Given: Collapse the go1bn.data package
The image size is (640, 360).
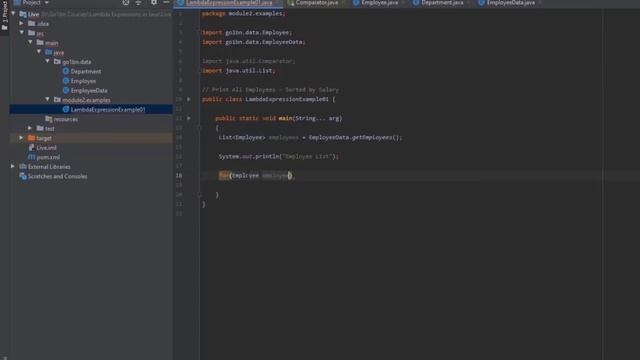Looking at the screenshot, I should pyautogui.click(x=47, y=61).
